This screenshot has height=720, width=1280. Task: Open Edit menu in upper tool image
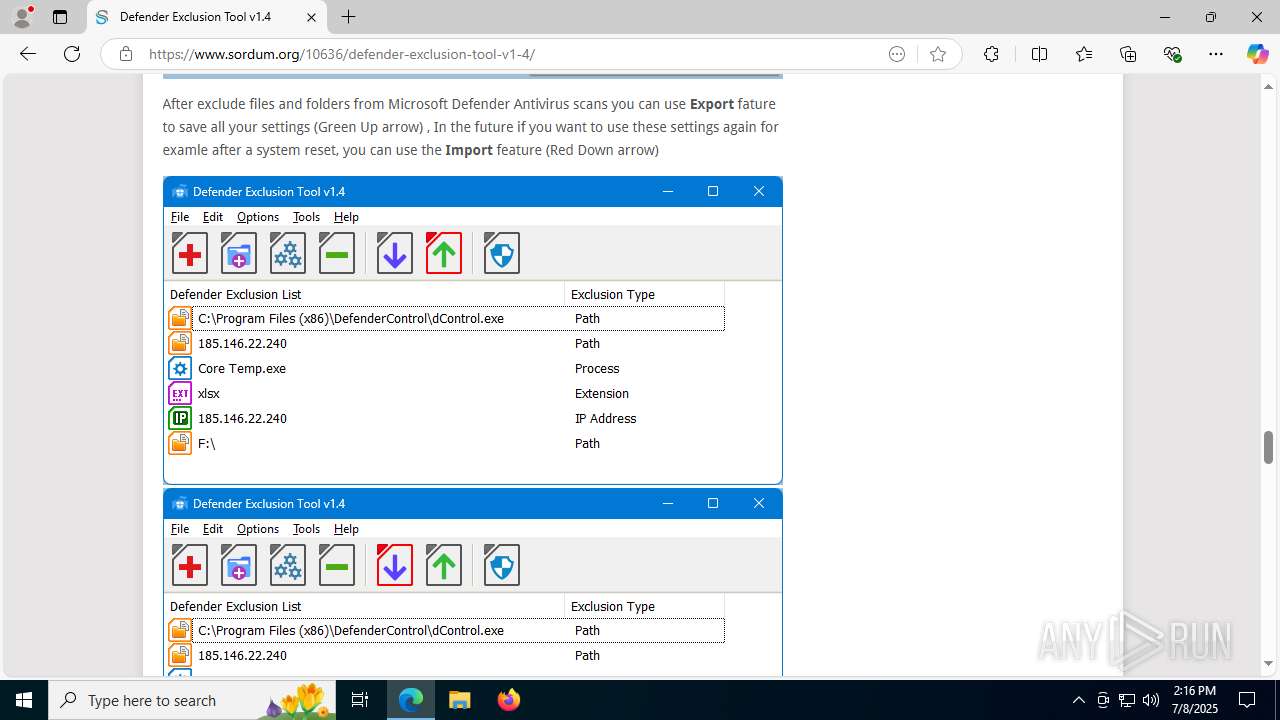pyautogui.click(x=213, y=217)
